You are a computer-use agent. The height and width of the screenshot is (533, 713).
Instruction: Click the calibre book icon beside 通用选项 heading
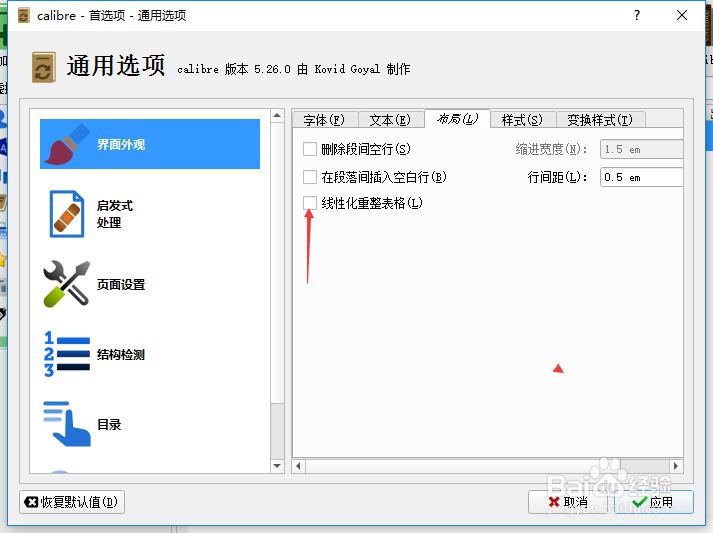pyautogui.click(x=44, y=67)
